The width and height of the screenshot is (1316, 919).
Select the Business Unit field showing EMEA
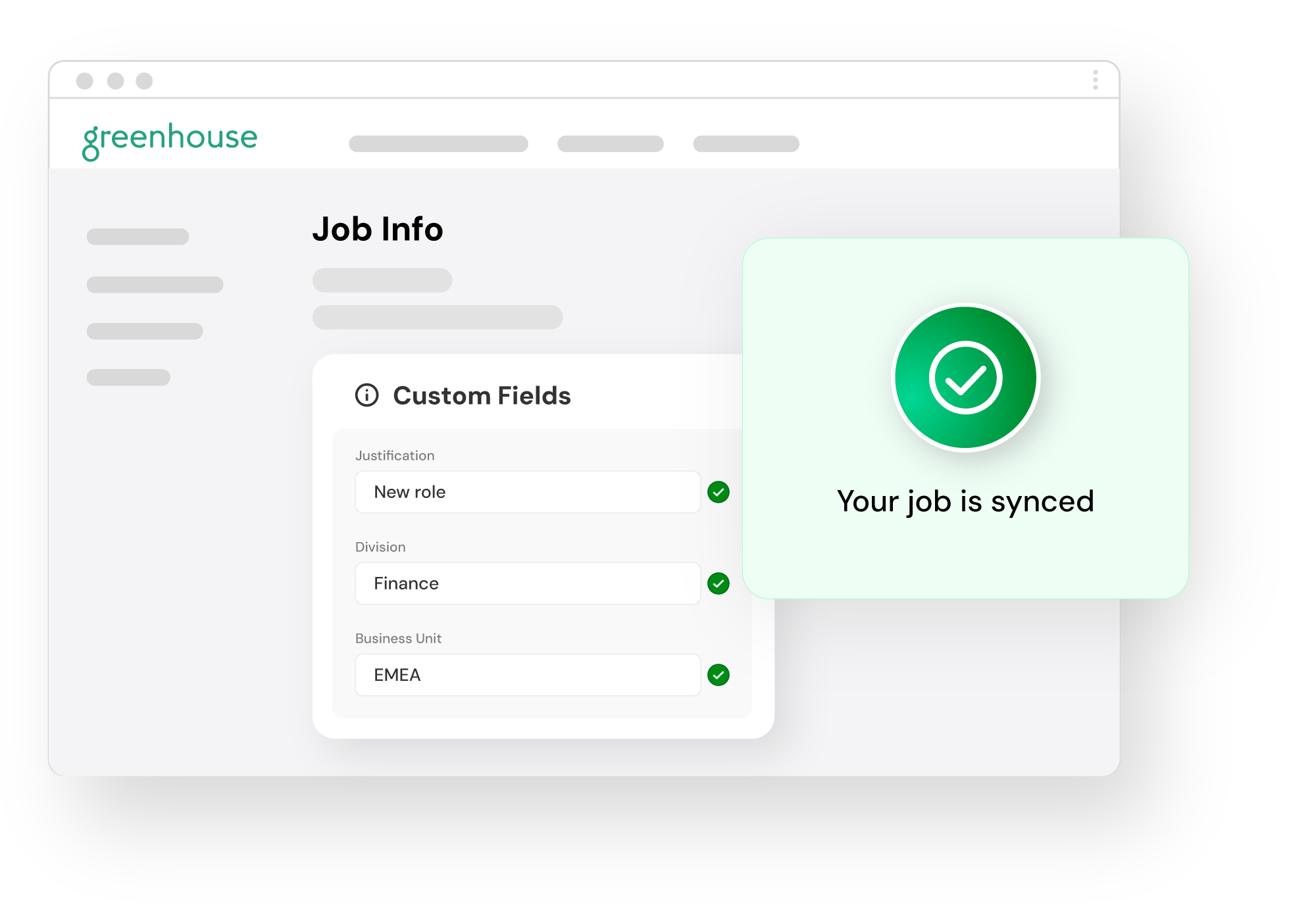click(528, 675)
